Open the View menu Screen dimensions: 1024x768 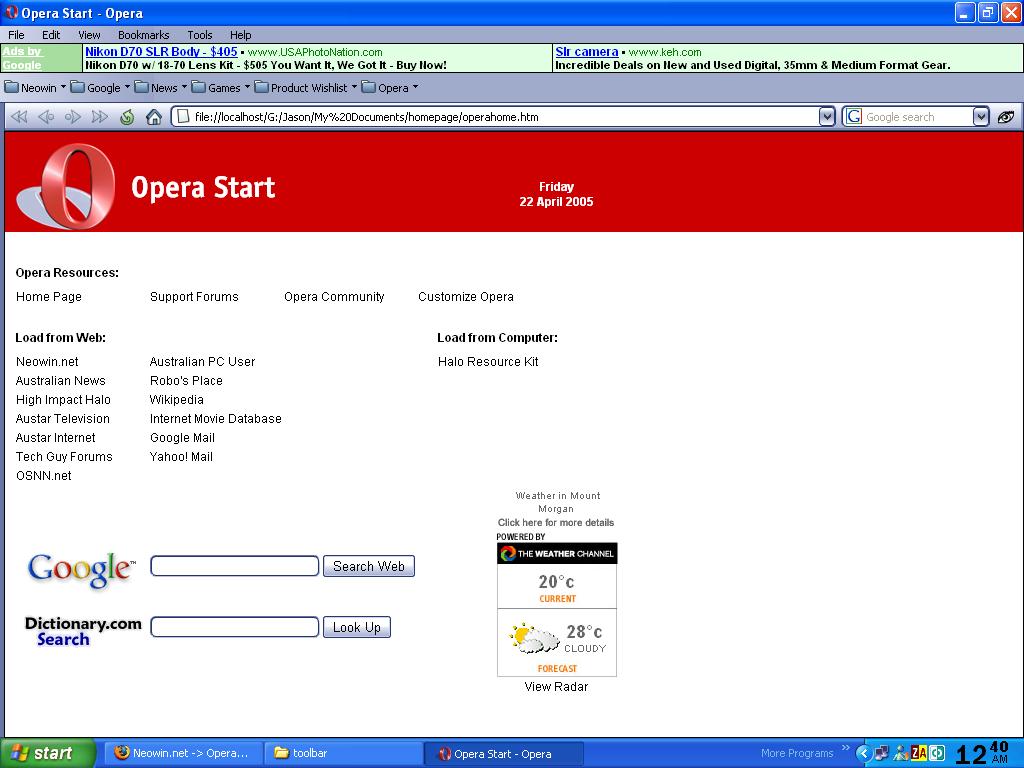pos(89,35)
